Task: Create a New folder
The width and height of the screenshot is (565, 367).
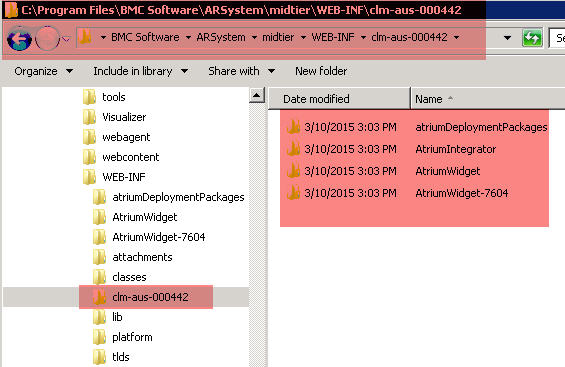Action: pyautogui.click(x=321, y=71)
